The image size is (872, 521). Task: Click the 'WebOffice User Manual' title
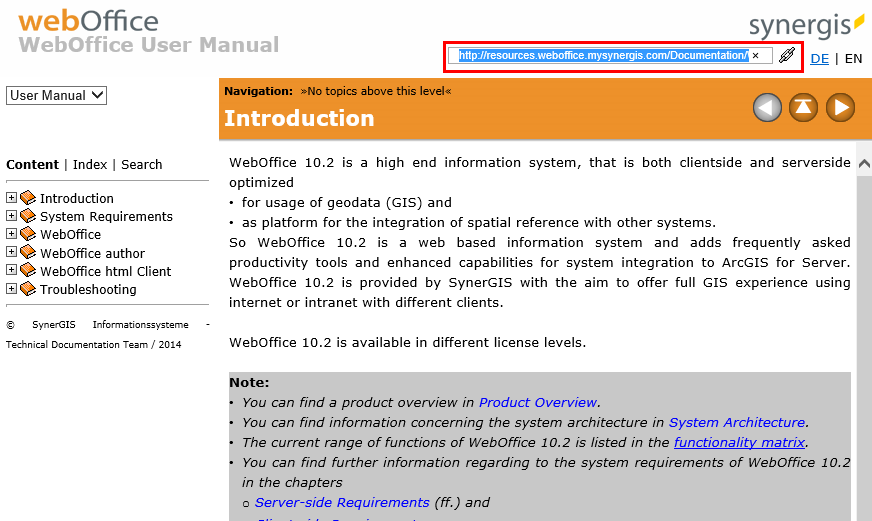tap(148, 45)
